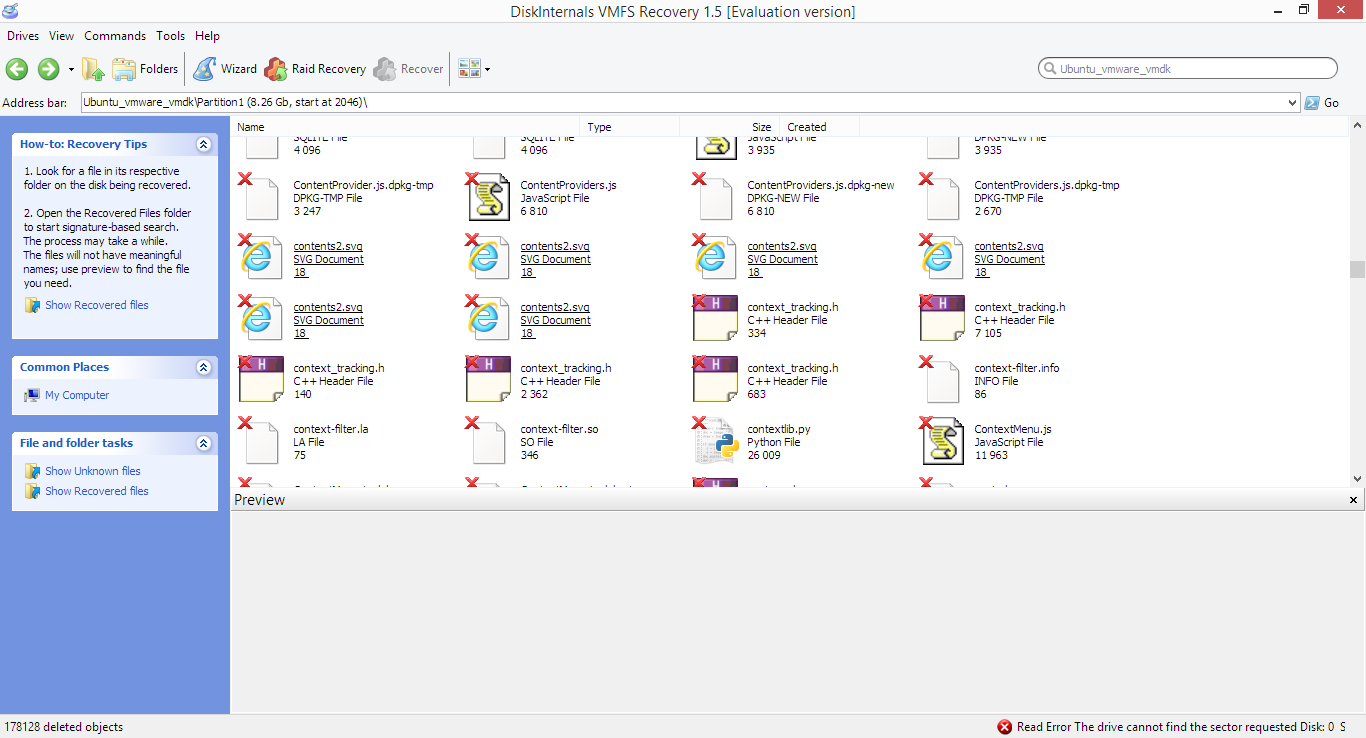This screenshot has height=738, width=1366.
Task: Expand the address bar dropdown arrow
Action: tap(1294, 103)
